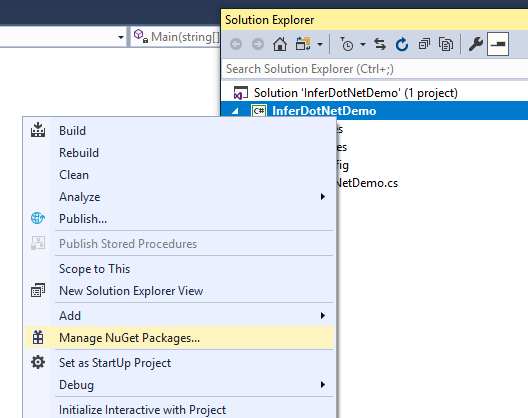Select Manage NuGet Packages...
The height and width of the screenshot is (418, 528).
click(179, 337)
